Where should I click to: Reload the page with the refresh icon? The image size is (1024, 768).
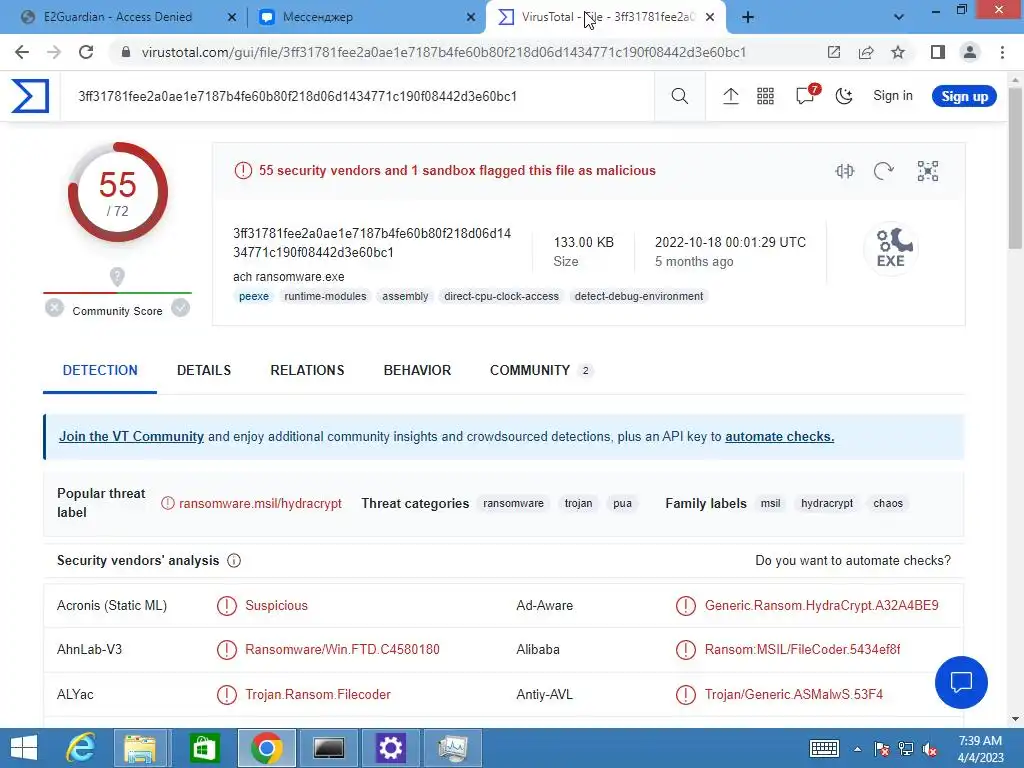click(86, 52)
